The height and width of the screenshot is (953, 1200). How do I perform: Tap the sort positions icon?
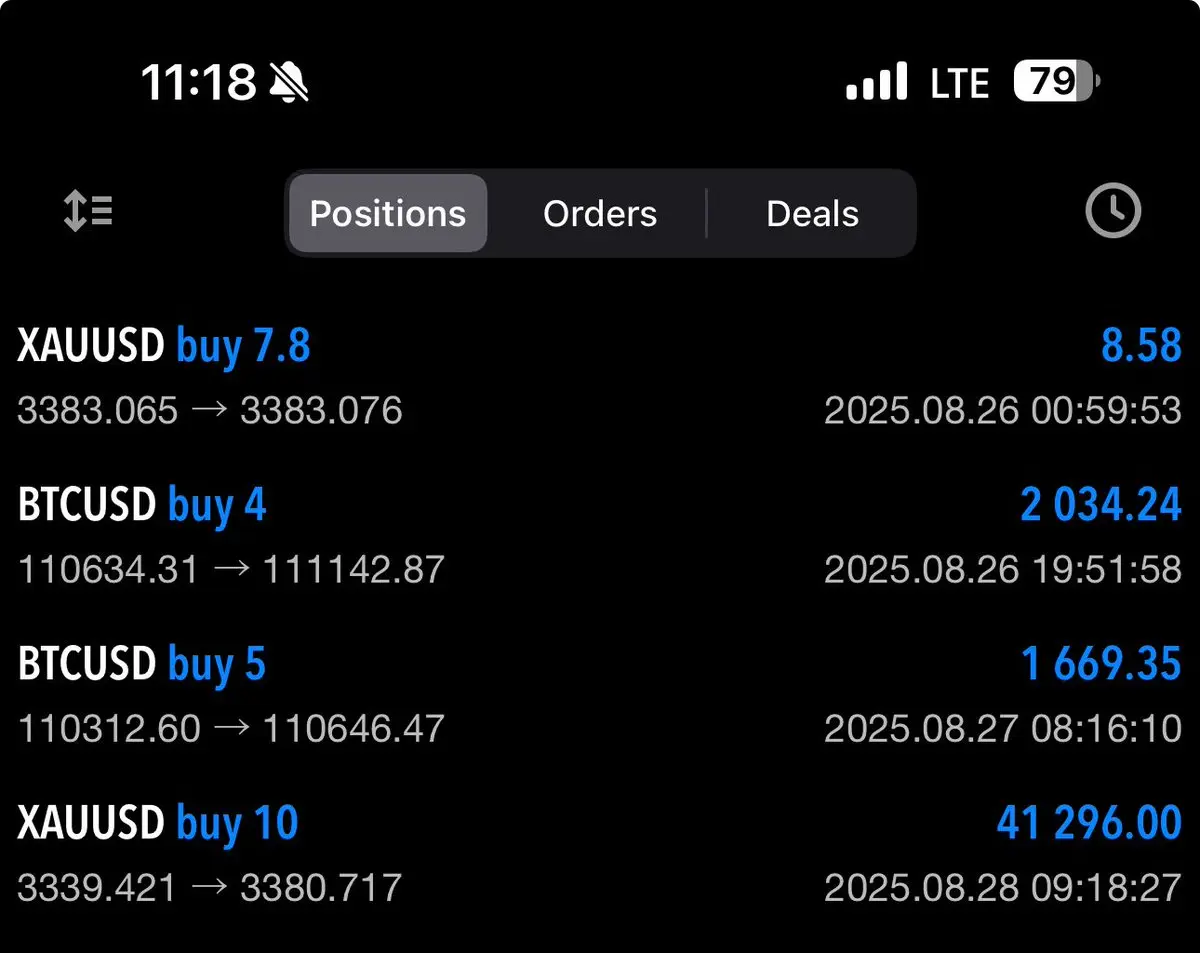click(88, 211)
